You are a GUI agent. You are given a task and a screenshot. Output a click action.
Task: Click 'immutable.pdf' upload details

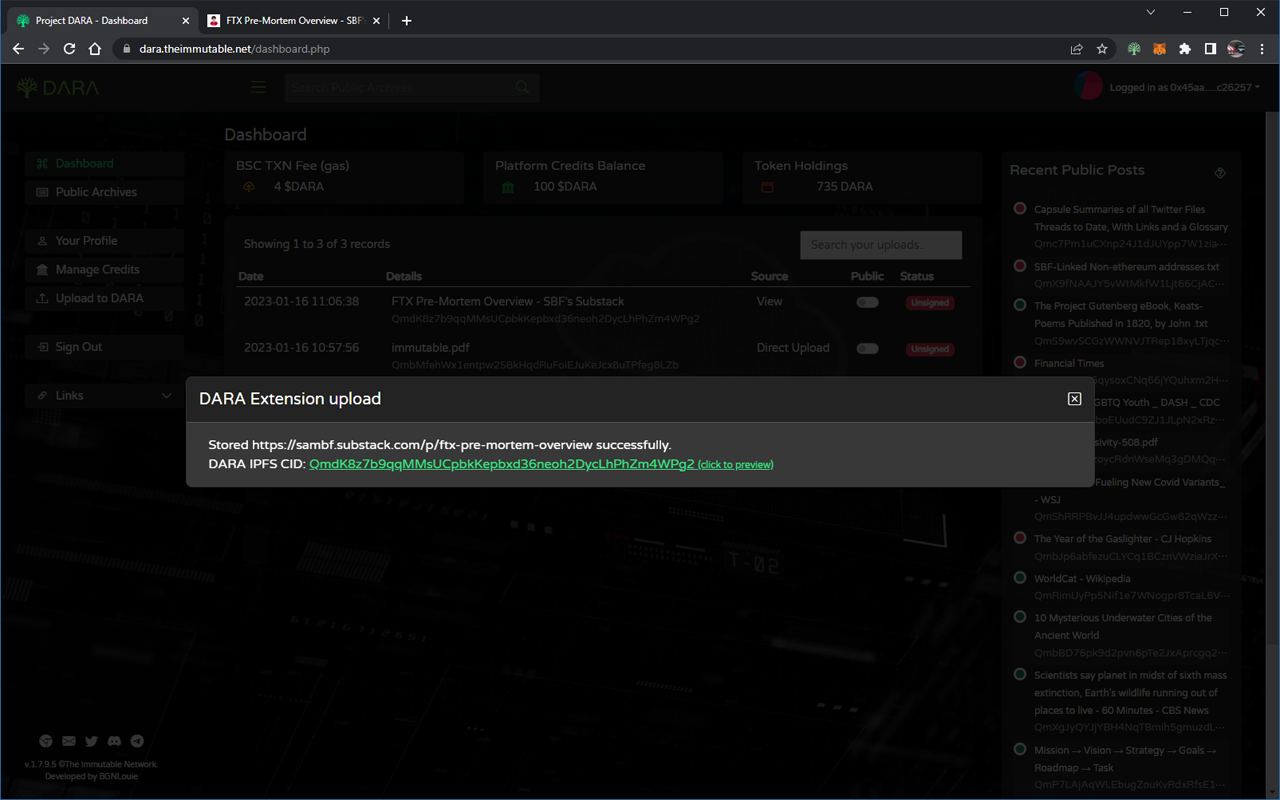click(x=430, y=348)
